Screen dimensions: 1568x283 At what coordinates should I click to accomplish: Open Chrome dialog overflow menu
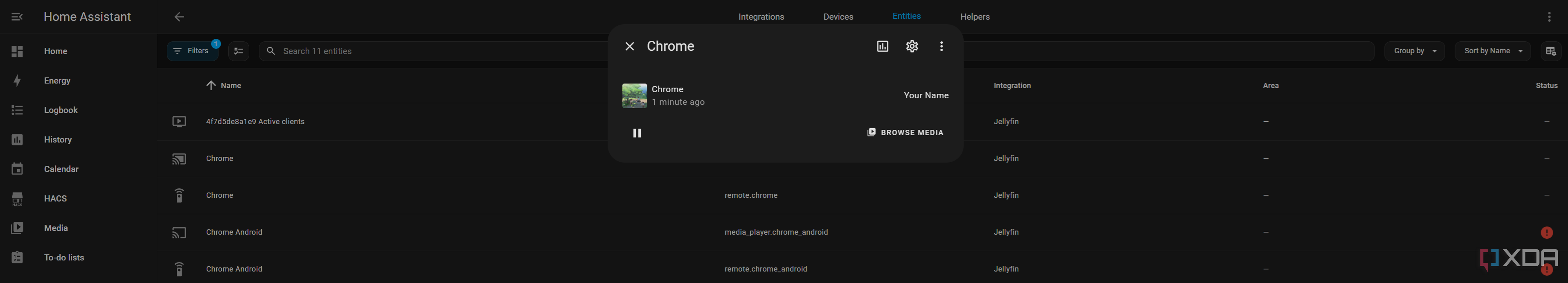click(x=941, y=46)
